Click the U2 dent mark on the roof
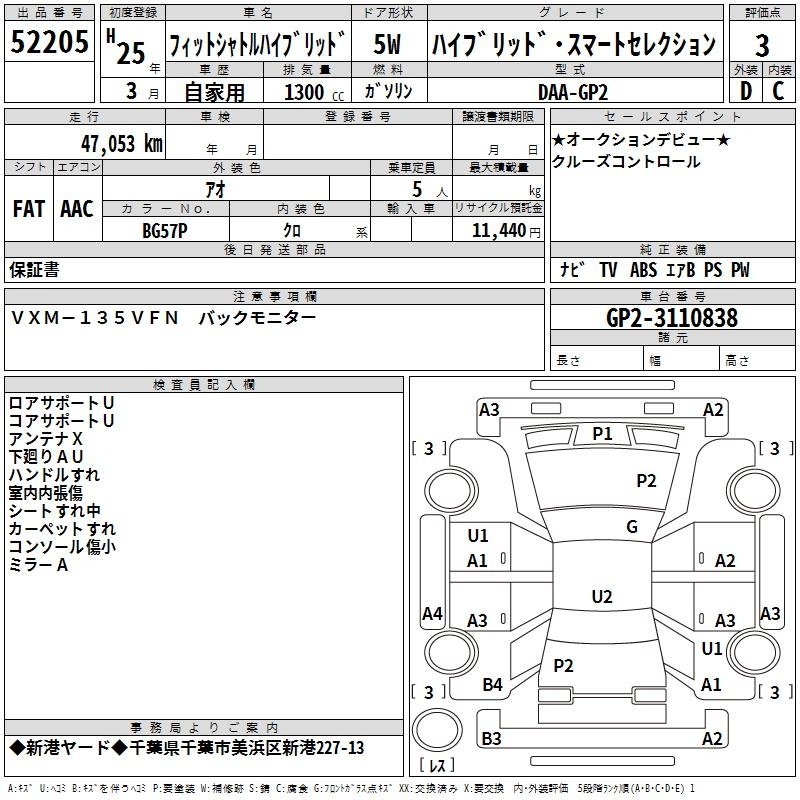 (x=601, y=597)
